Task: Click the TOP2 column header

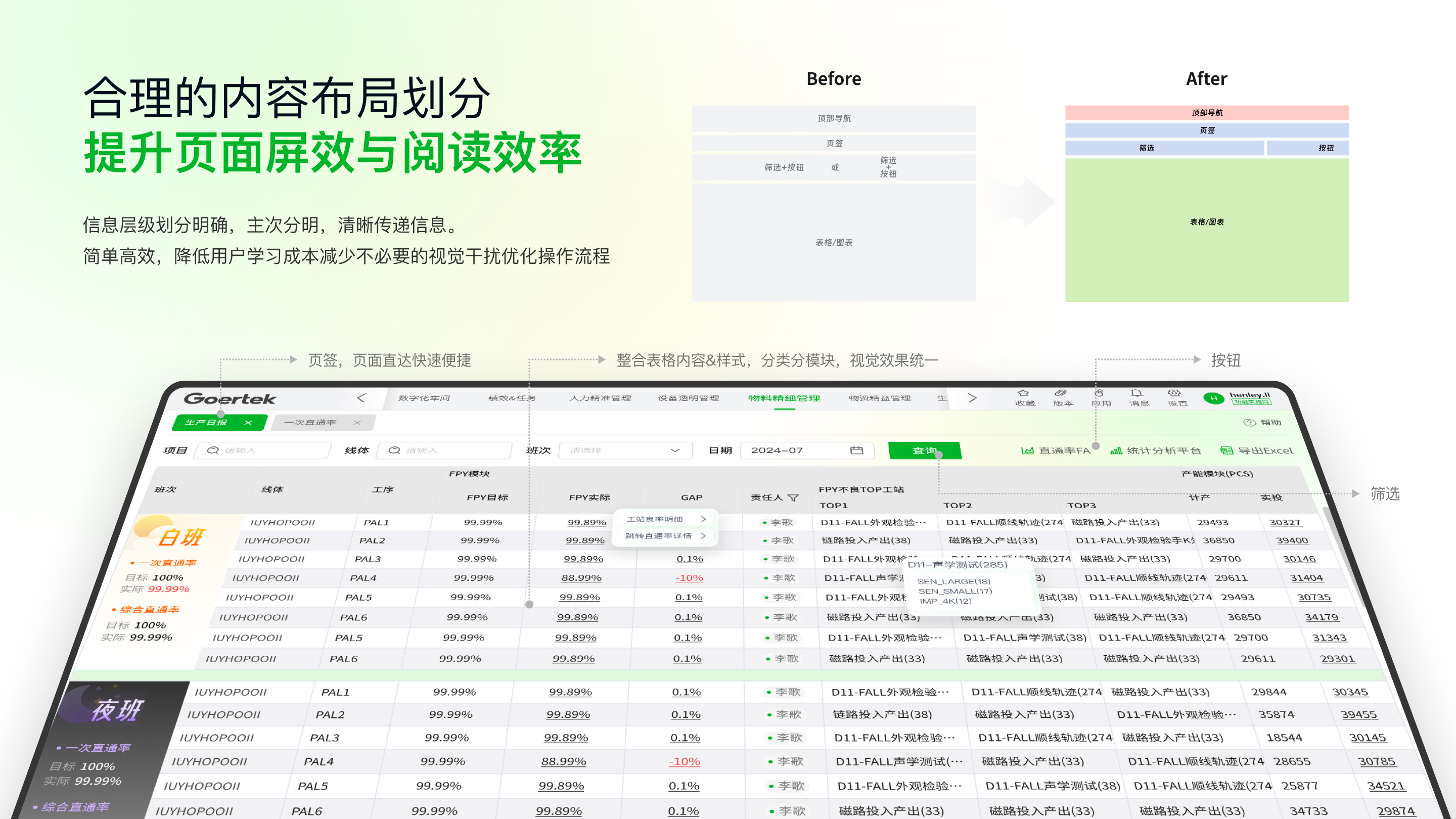Action: (958, 506)
